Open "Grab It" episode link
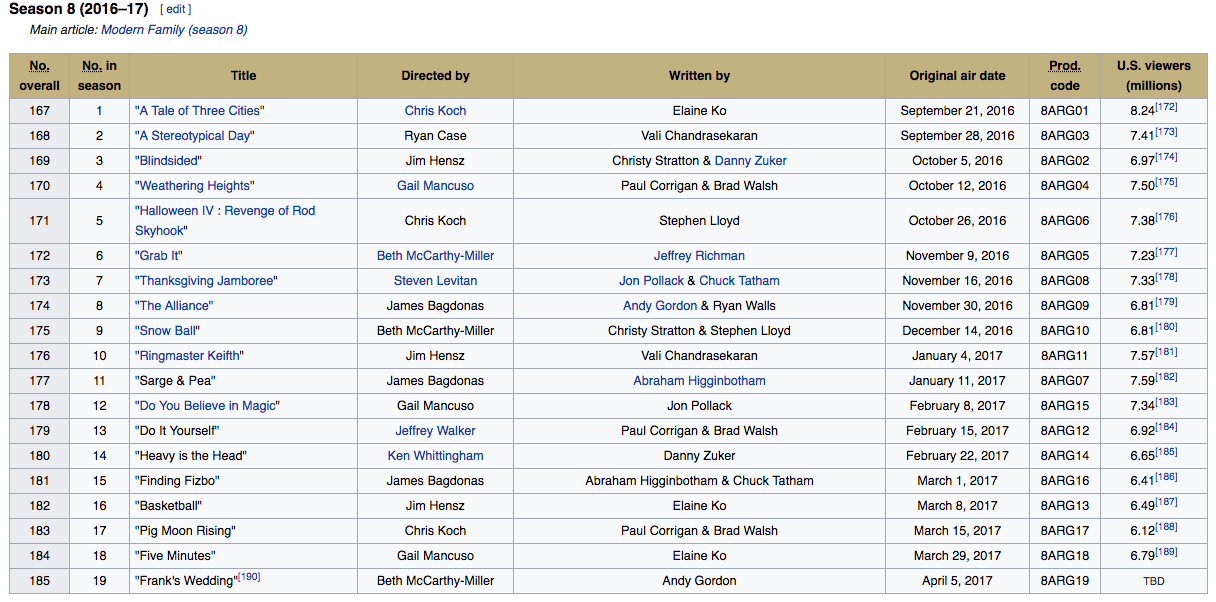 coord(158,256)
